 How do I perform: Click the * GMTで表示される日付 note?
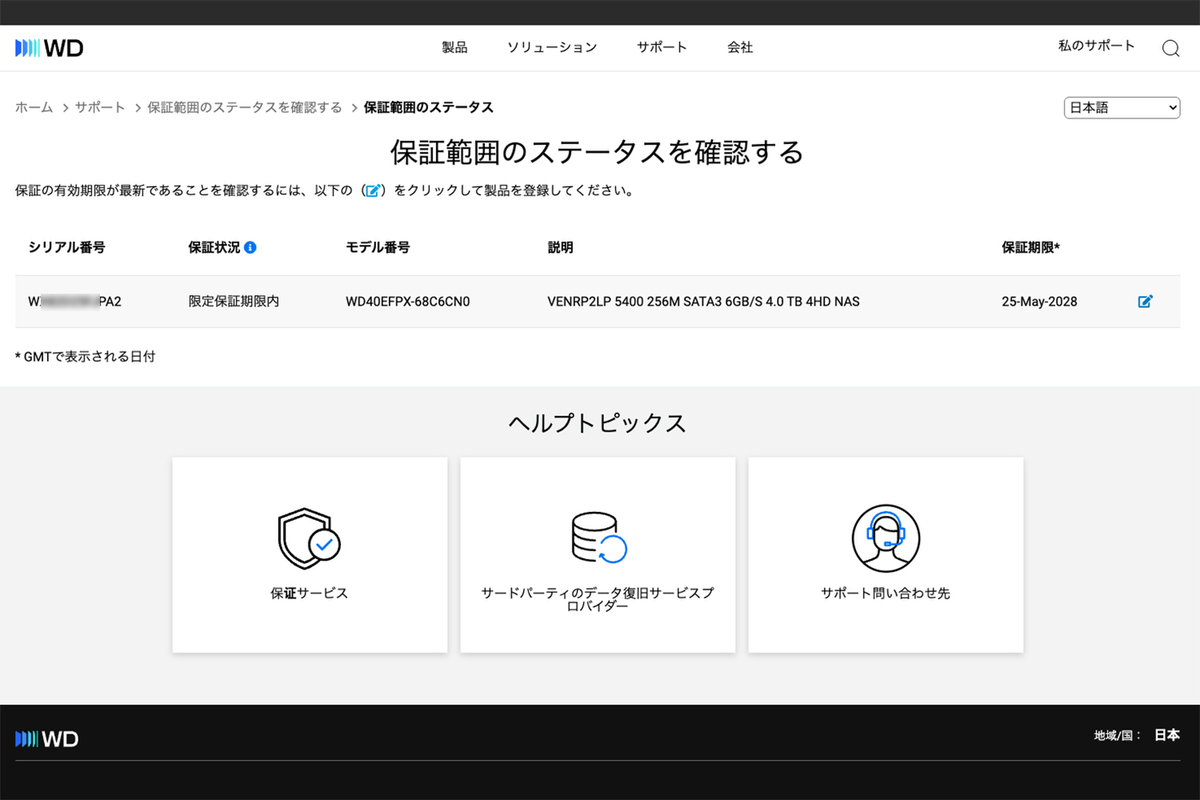[x=85, y=356]
